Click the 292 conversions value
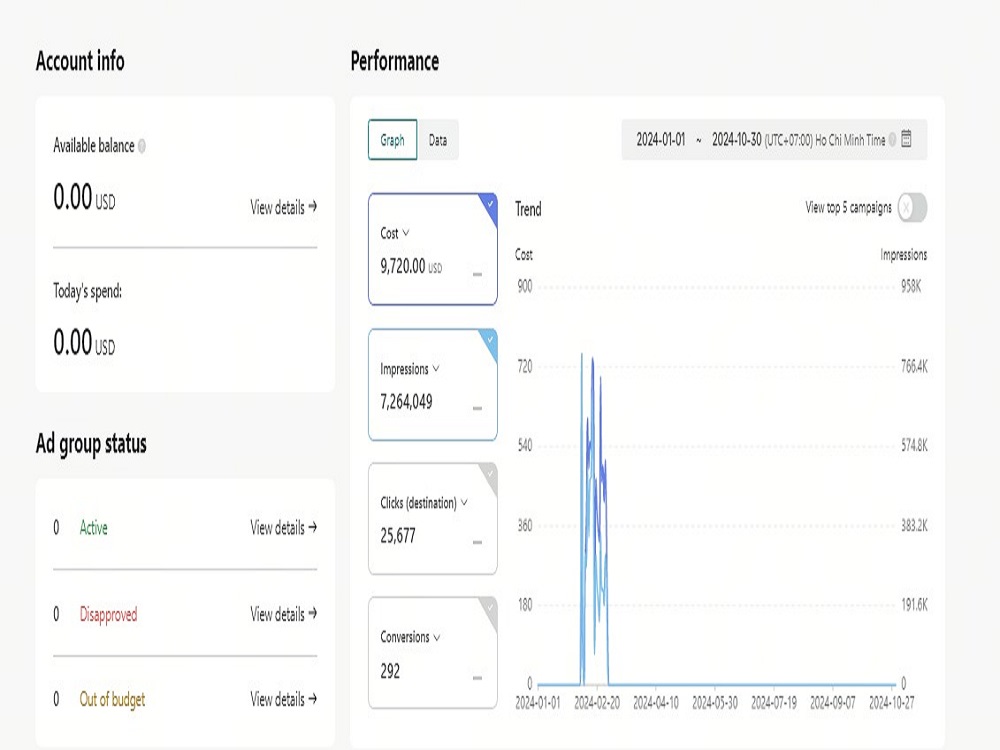Viewport: 1000px width, 750px height. pos(390,671)
